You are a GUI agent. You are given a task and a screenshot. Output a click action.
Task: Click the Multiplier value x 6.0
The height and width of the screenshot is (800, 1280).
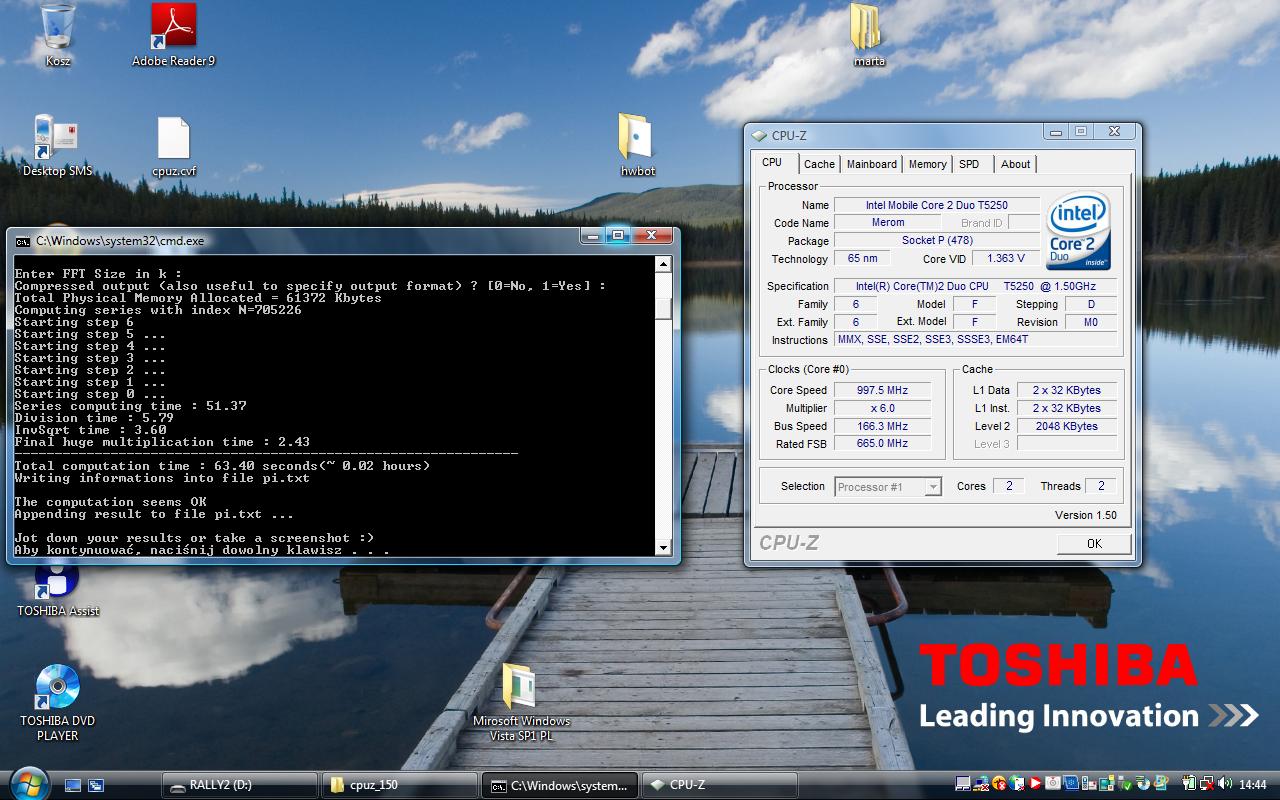tap(882, 408)
